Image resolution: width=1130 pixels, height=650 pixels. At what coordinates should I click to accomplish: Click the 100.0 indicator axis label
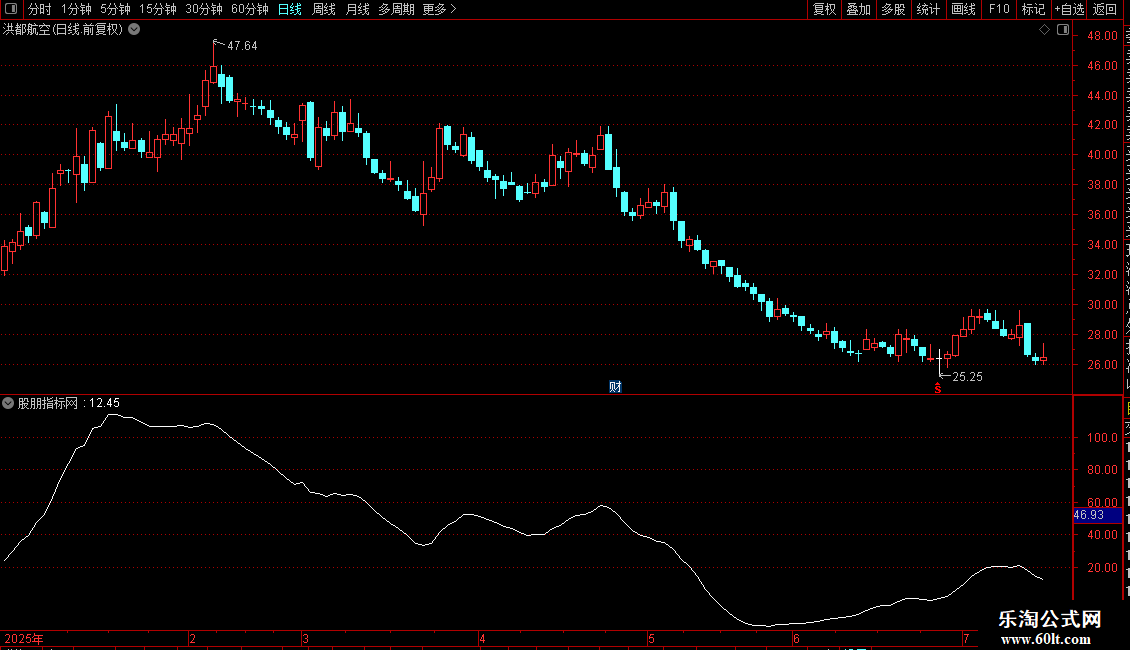(x=1103, y=437)
